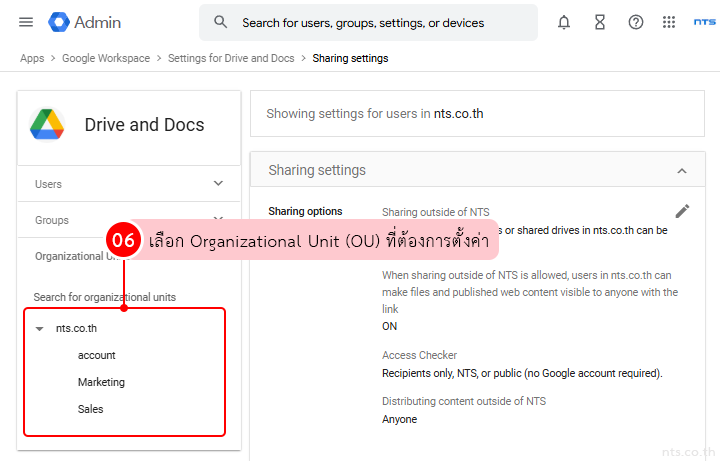Select the Marketing organizational unit
The image size is (720, 461).
[101, 382]
